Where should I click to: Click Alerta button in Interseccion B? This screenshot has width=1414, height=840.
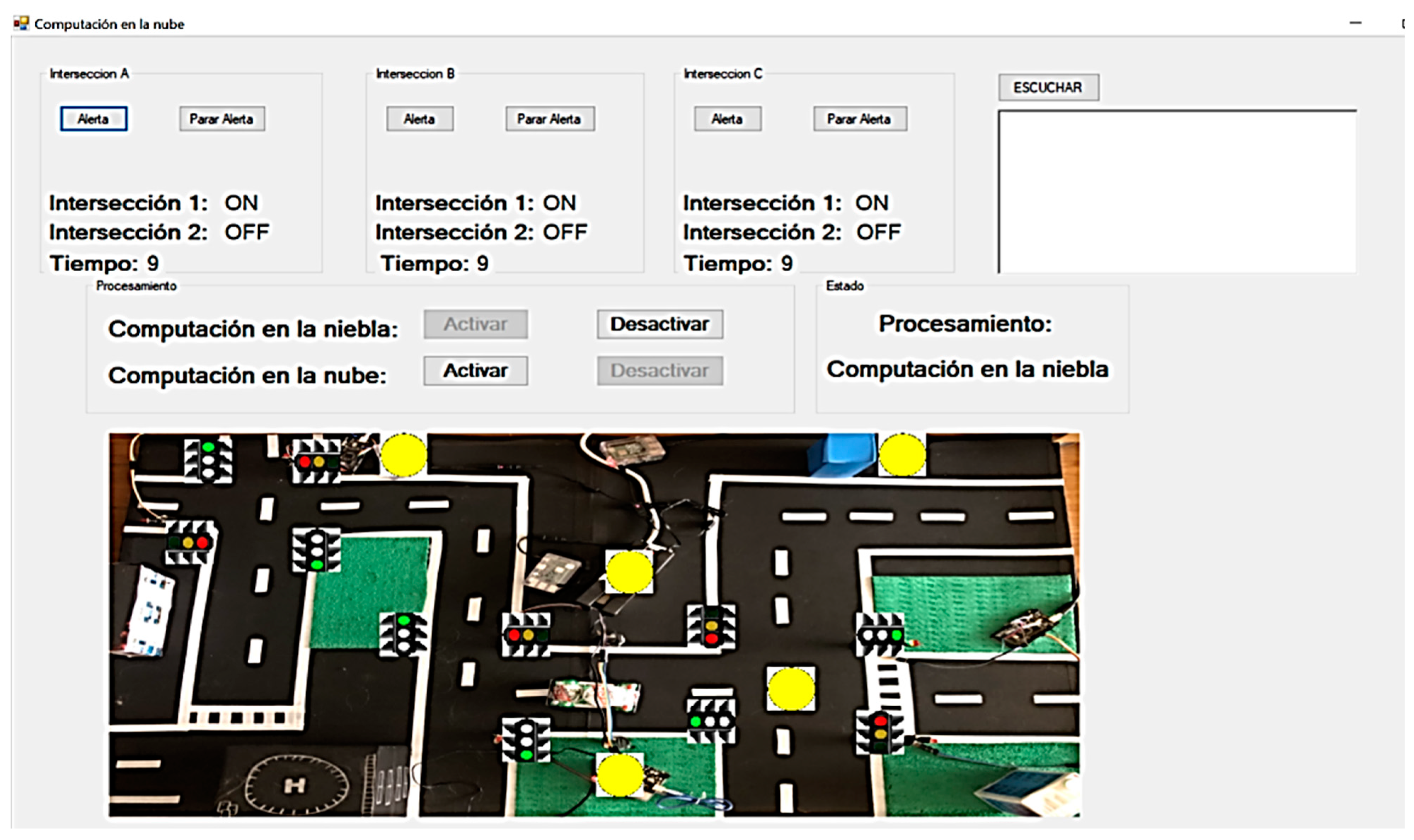[x=420, y=119]
